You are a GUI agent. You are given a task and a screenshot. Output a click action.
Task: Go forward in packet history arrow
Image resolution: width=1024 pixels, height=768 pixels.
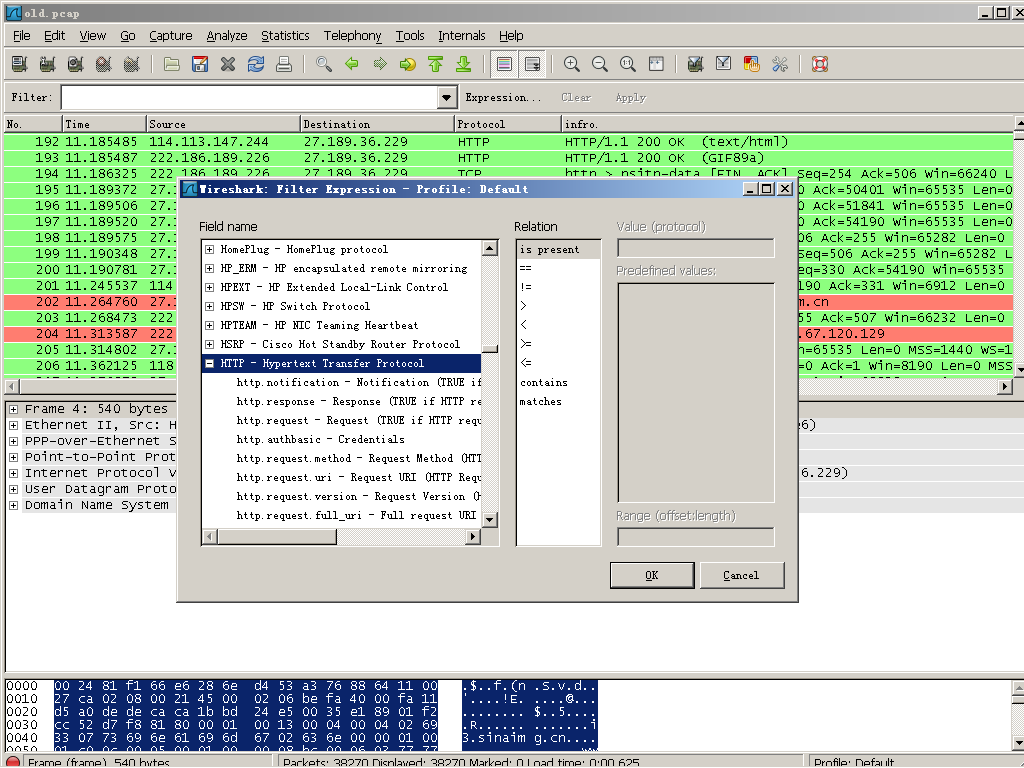point(380,64)
